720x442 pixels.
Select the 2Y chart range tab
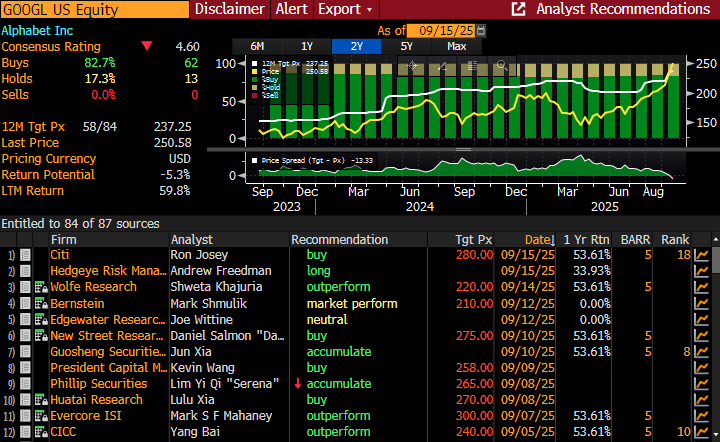coord(356,46)
